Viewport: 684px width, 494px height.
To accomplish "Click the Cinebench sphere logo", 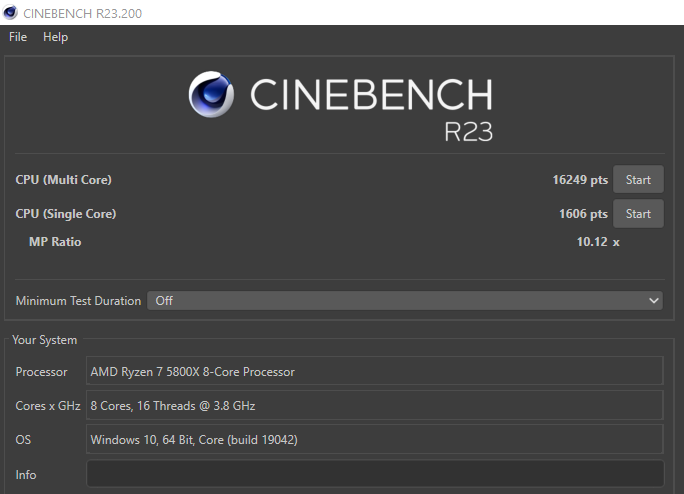I will click(211, 94).
